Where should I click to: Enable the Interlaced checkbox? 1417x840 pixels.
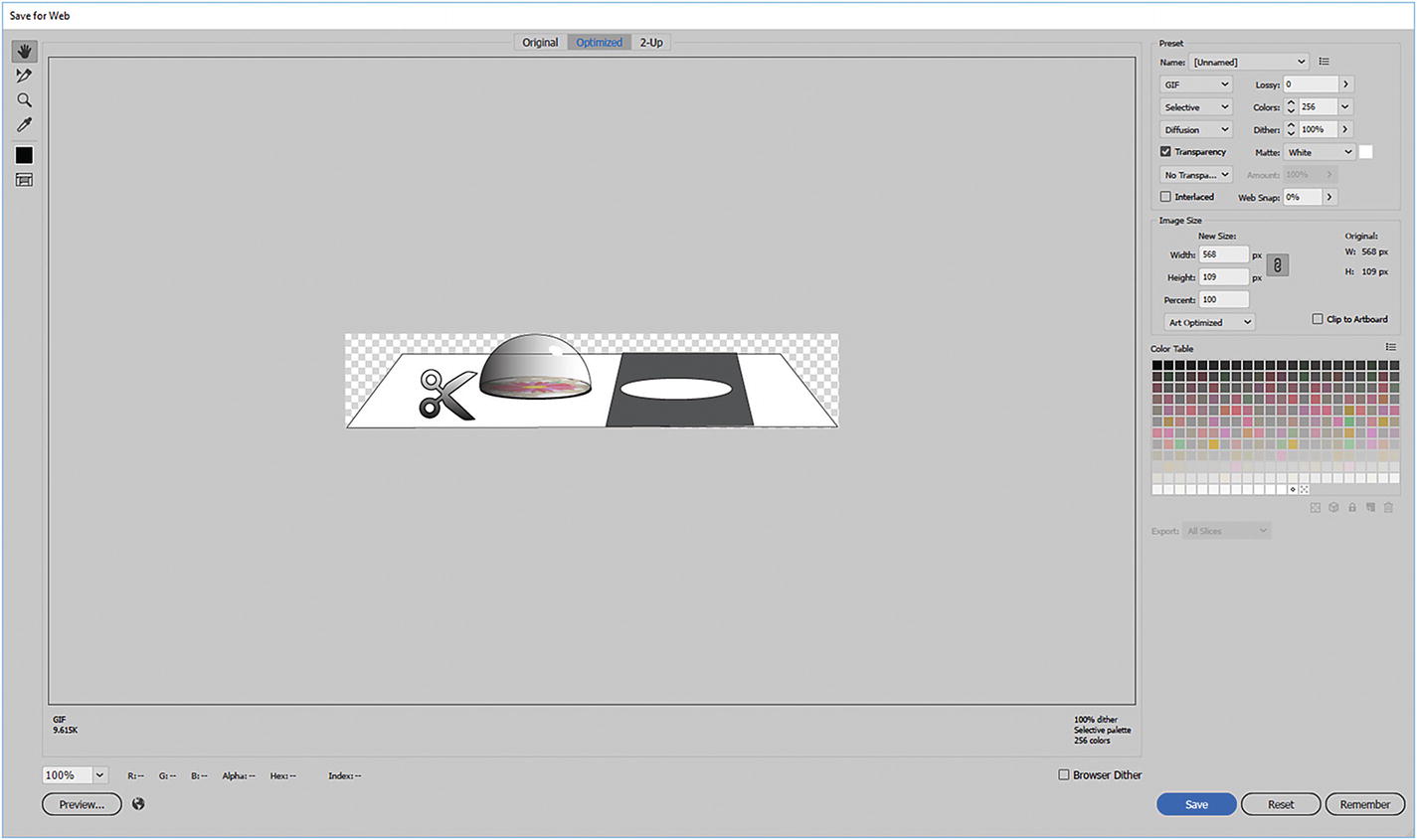[1164, 196]
